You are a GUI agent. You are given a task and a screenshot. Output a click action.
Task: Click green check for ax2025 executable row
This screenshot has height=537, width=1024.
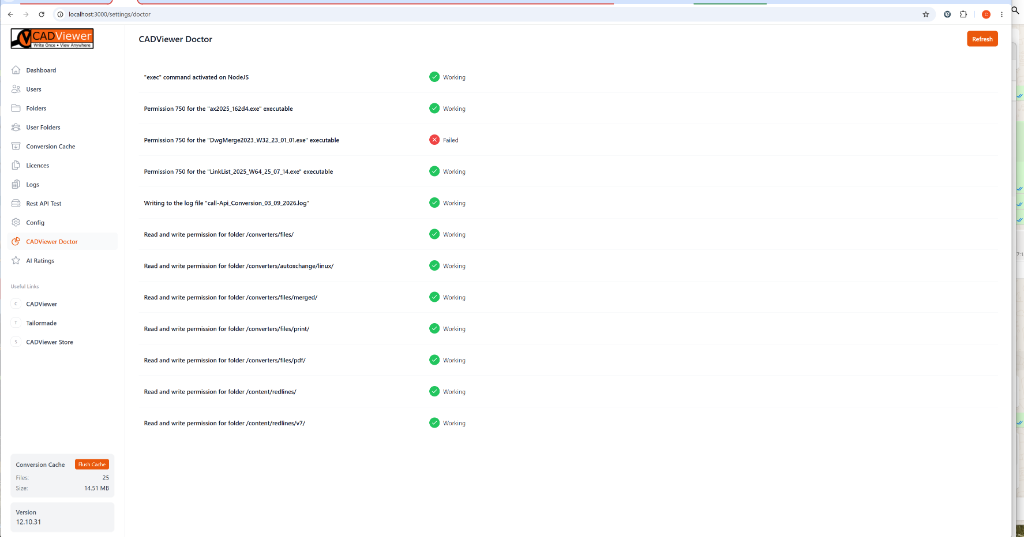click(434, 108)
